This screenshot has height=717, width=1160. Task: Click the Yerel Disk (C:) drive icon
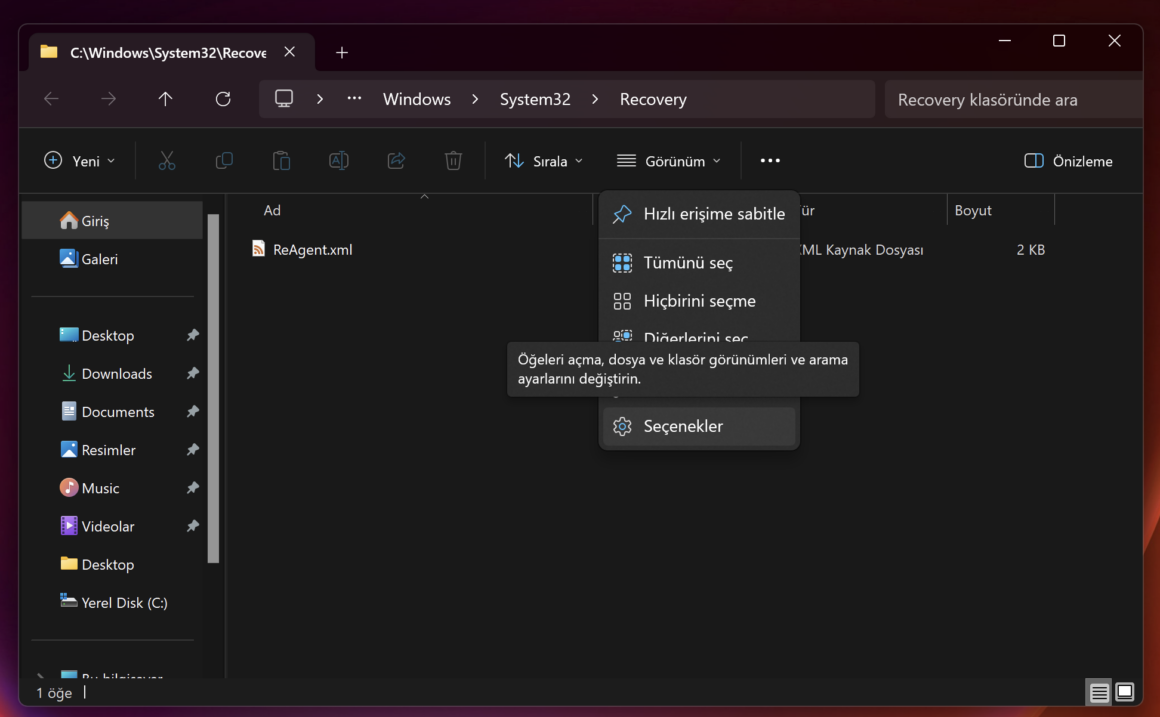pos(68,601)
